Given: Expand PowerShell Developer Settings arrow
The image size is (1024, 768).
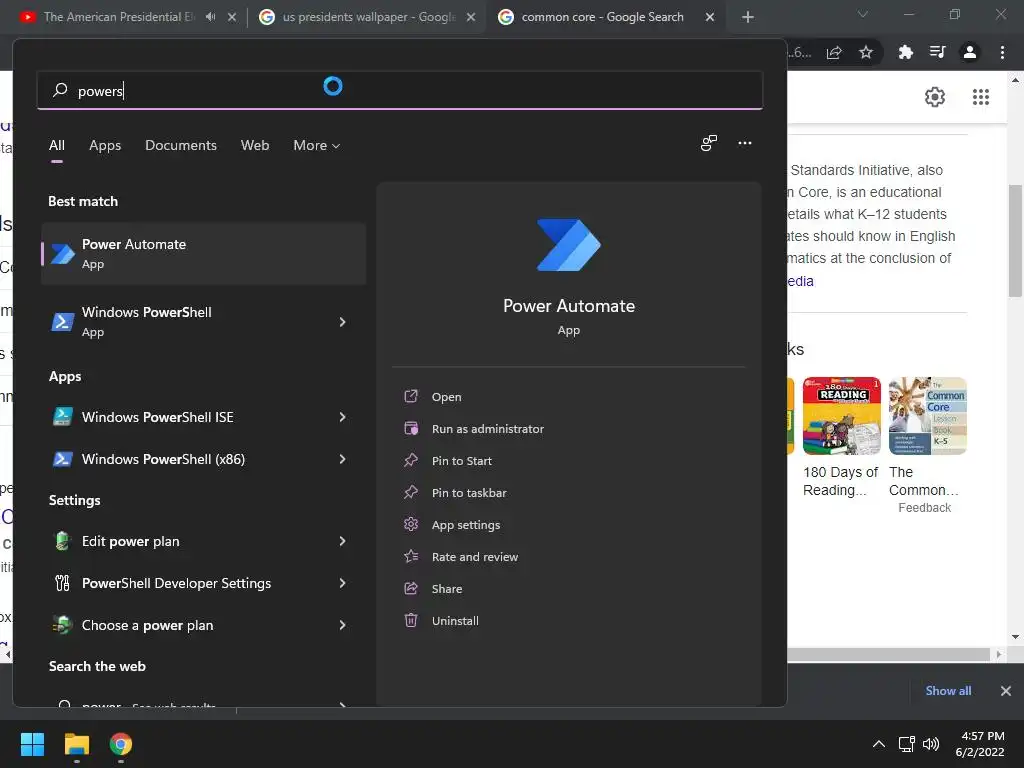Looking at the screenshot, I should [x=342, y=583].
